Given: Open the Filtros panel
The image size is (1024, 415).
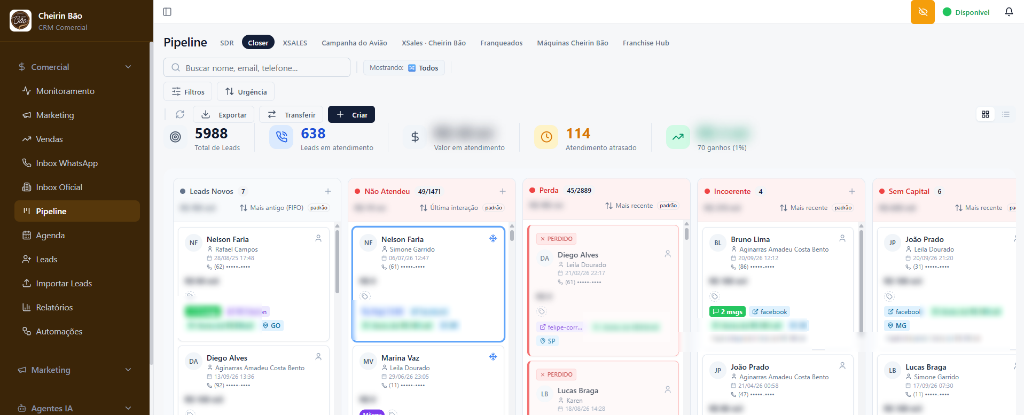Looking at the screenshot, I should [x=187, y=92].
